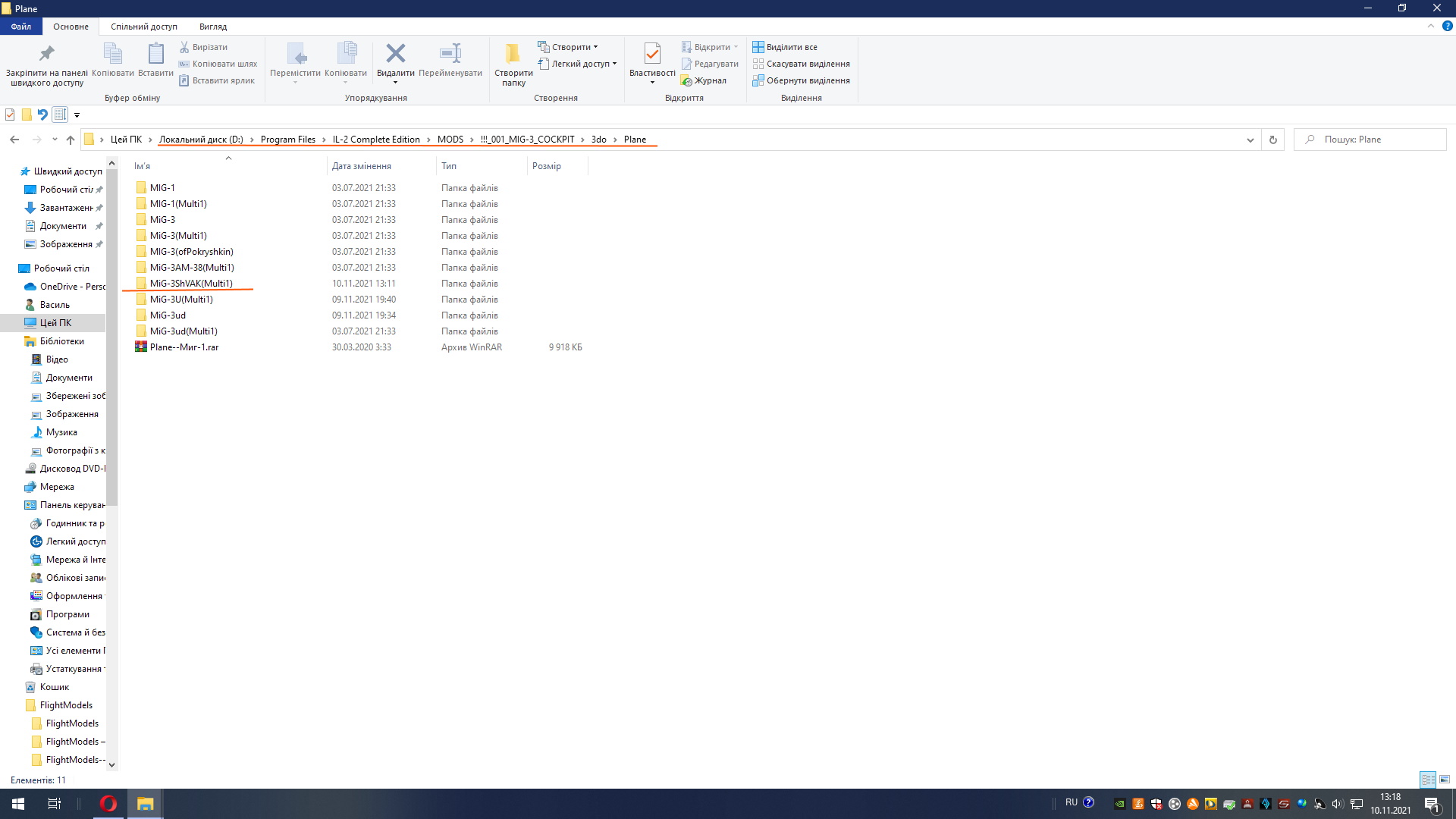Screen dimensions: 1456x819
Task: Click Create new folder icon
Action: [x=513, y=54]
